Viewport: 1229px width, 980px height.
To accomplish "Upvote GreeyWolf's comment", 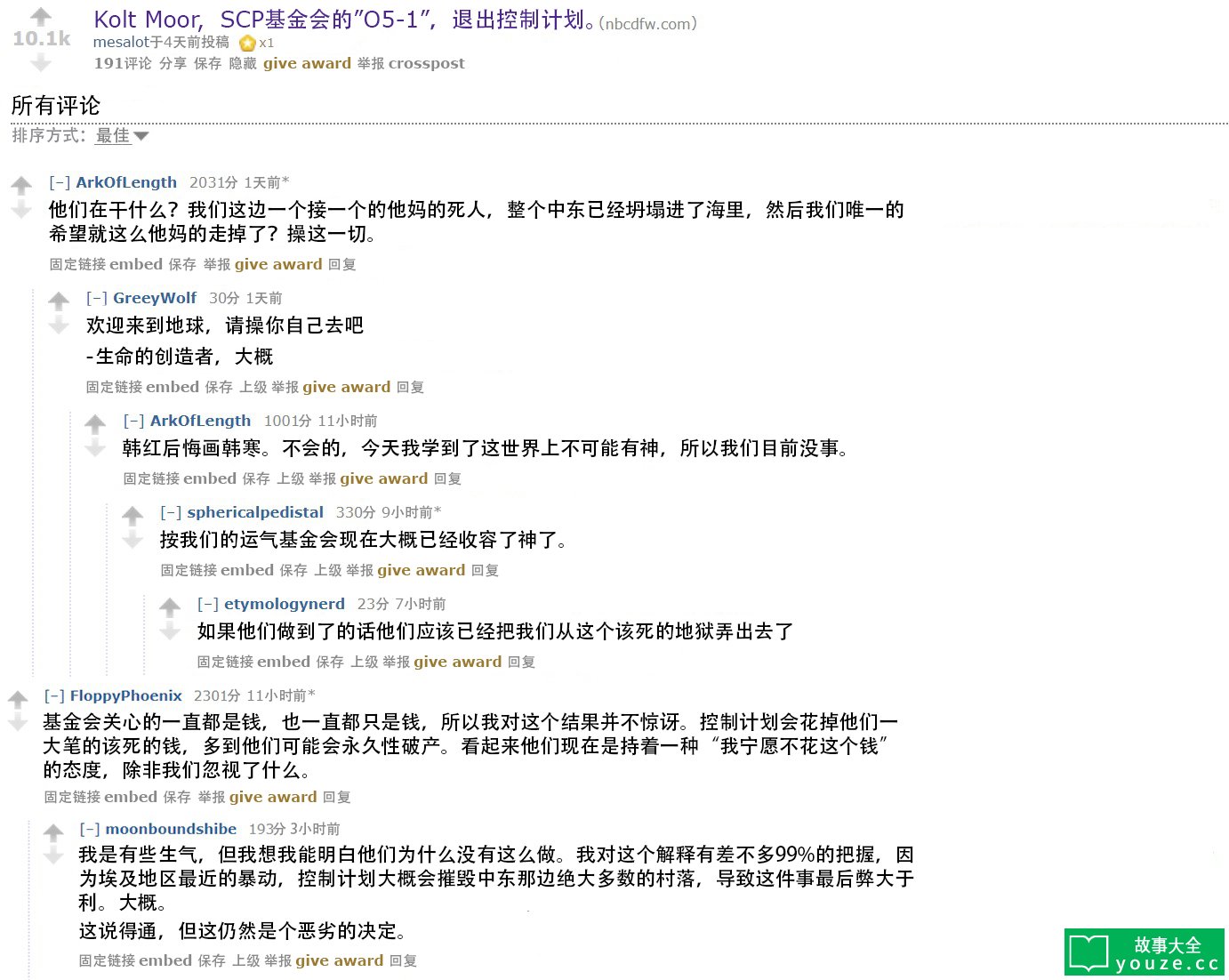I will pyautogui.click(x=59, y=301).
